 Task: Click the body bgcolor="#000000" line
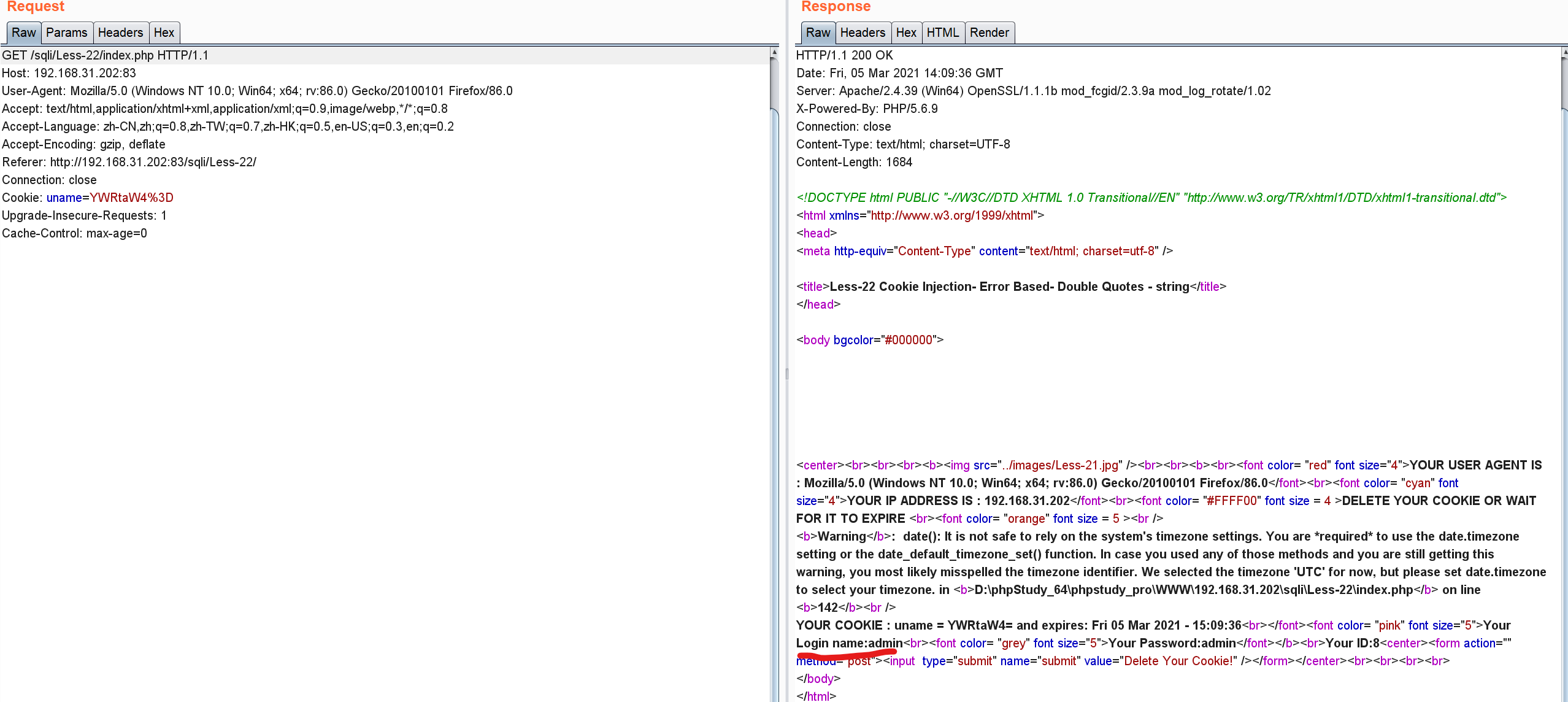tap(870, 340)
